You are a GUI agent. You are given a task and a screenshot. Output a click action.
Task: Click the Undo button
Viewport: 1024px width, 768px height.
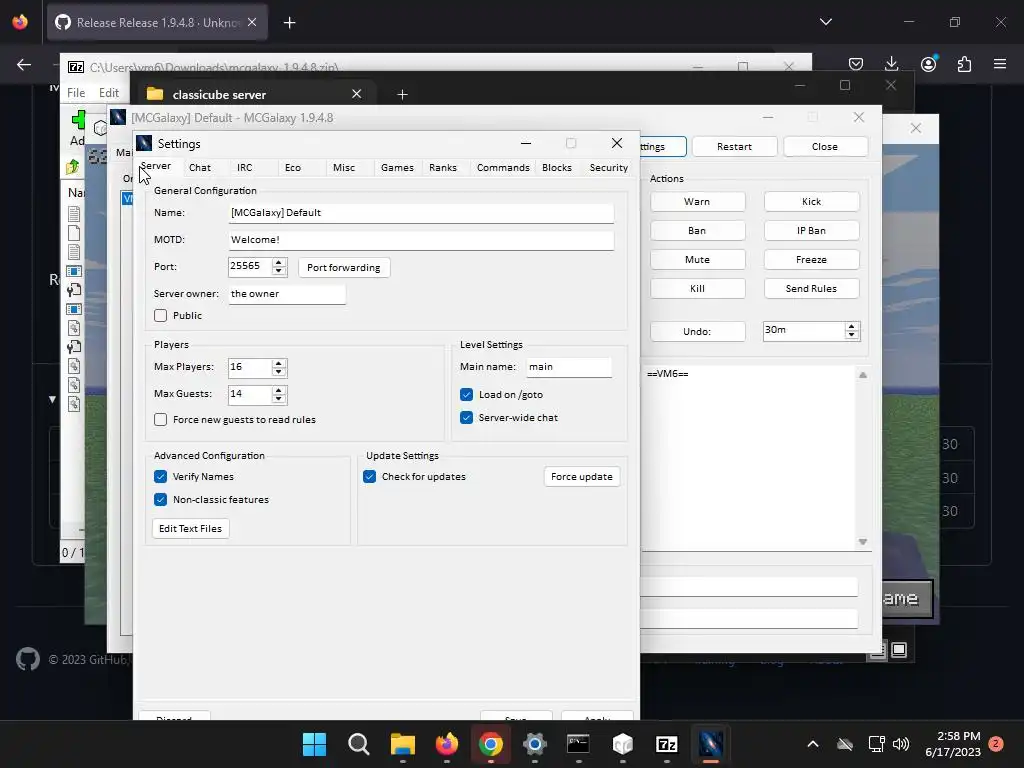[x=697, y=331]
